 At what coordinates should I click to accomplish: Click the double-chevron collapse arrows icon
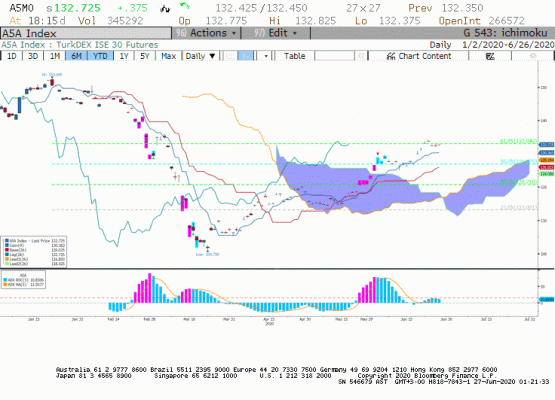click(361, 56)
